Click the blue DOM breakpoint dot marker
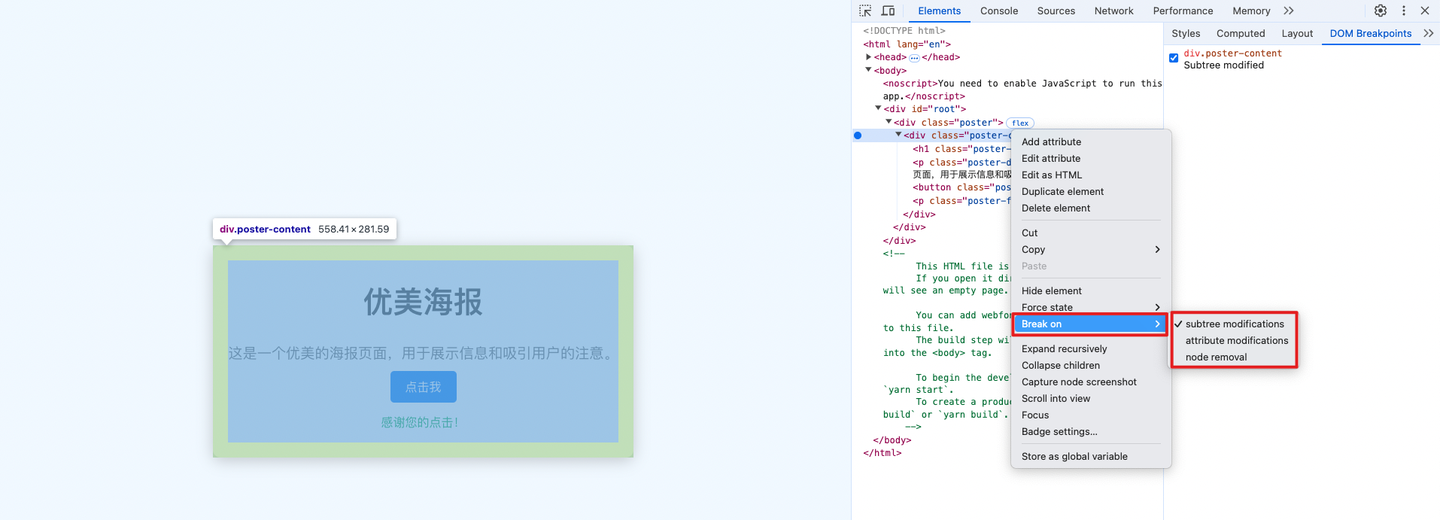The height and width of the screenshot is (520, 1440). [857, 135]
